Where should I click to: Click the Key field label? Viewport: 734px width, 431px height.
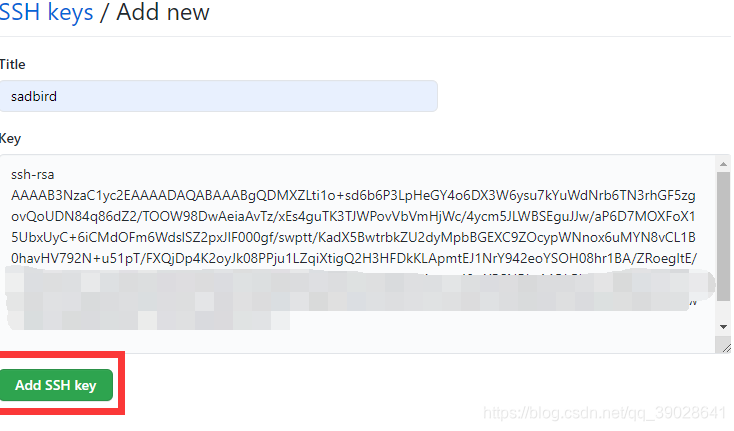pos(10,139)
